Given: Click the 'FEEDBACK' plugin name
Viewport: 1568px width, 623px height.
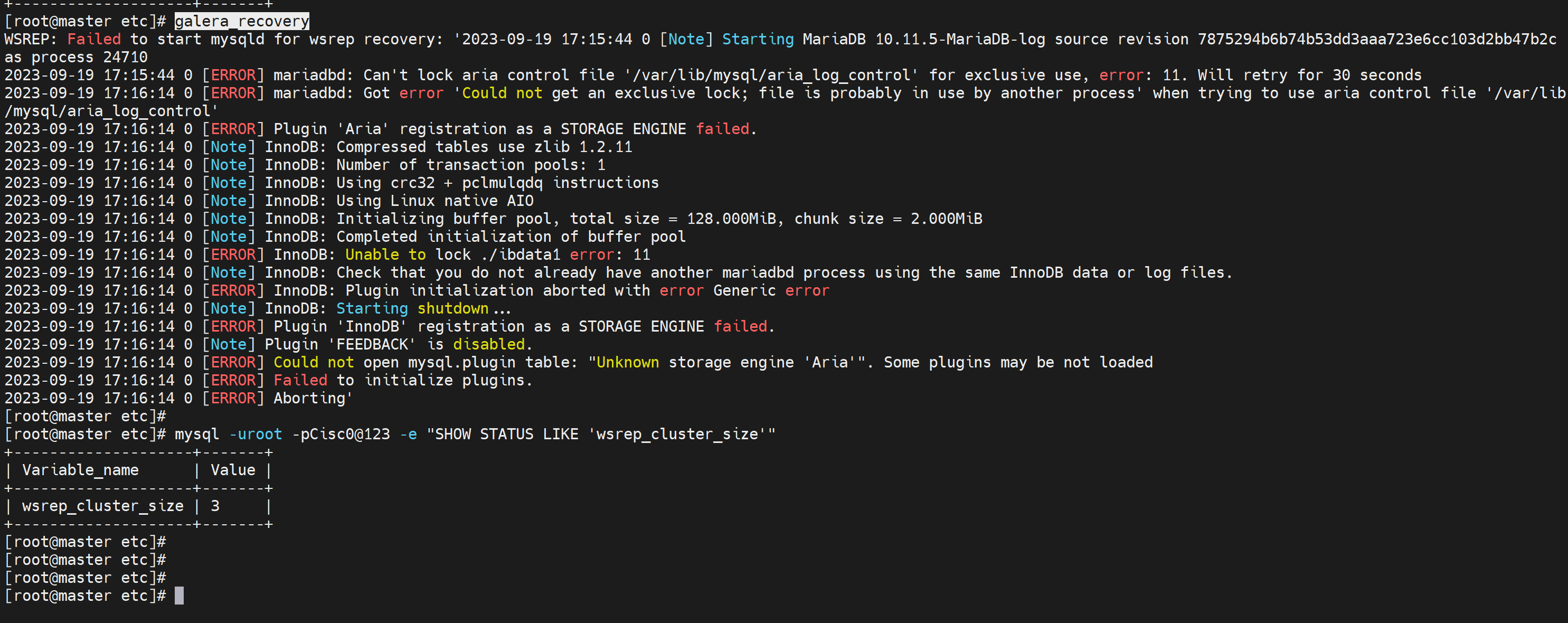Looking at the screenshot, I should [x=372, y=345].
